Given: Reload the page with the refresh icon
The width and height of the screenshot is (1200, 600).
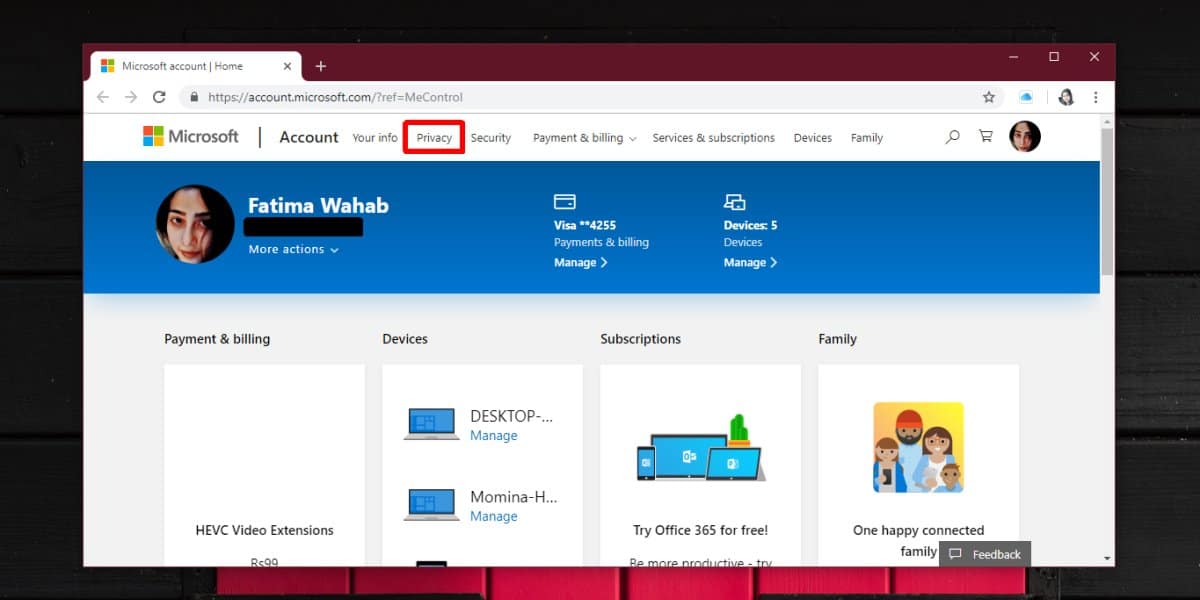Looking at the screenshot, I should pos(159,97).
